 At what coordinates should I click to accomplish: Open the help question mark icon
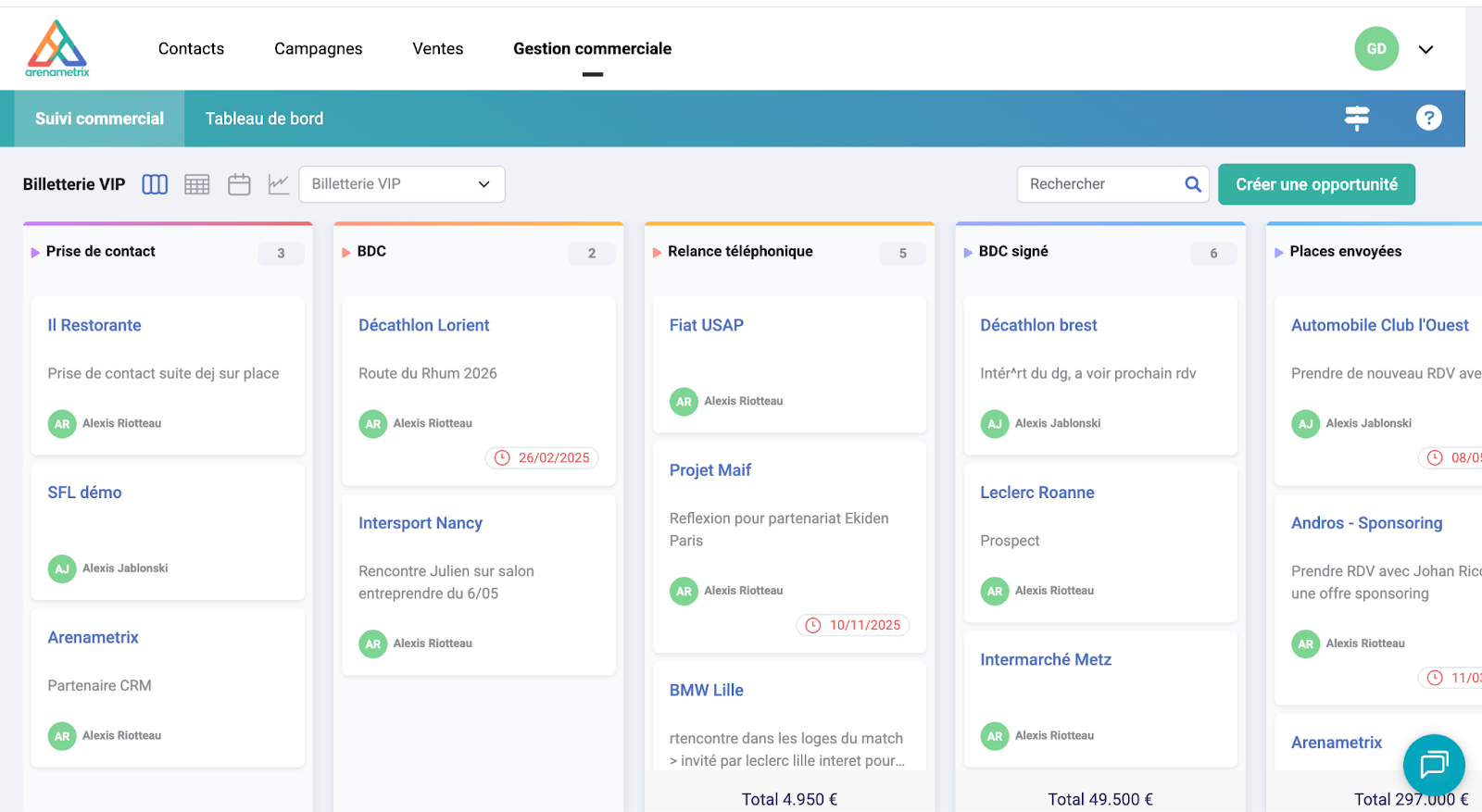1428,118
